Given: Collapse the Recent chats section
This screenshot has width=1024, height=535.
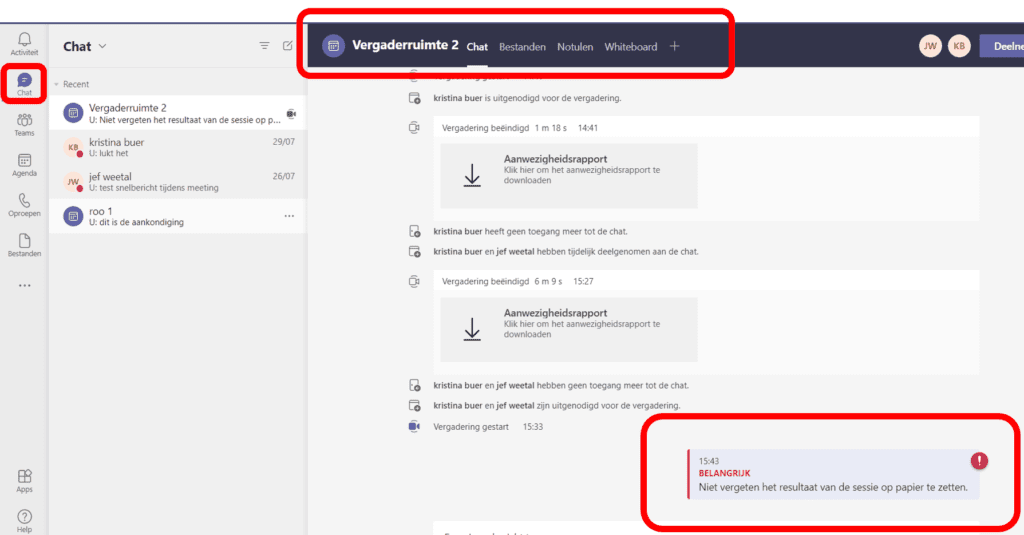Looking at the screenshot, I should 56,84.
